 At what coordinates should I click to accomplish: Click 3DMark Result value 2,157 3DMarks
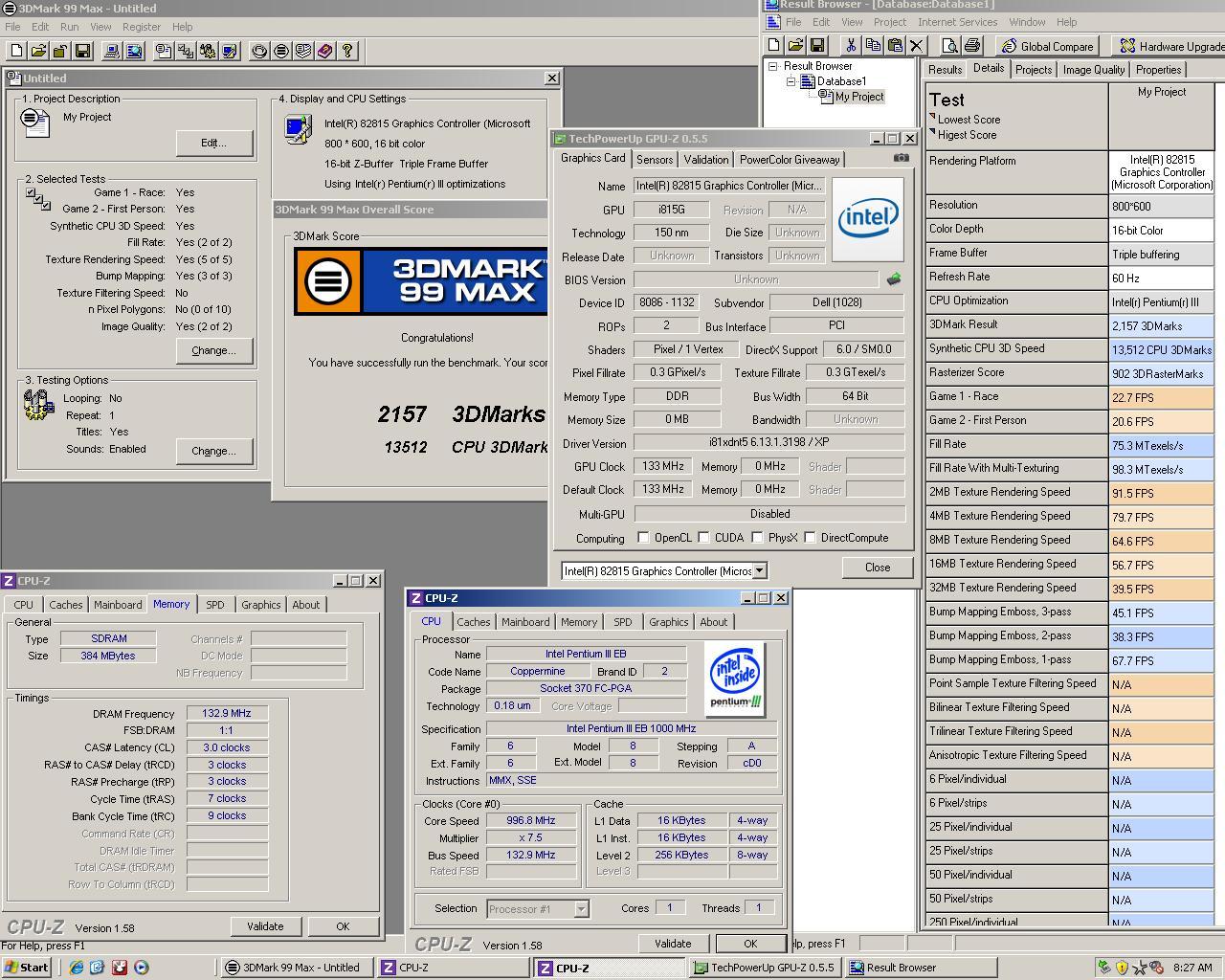click(x=1161, y=326)
